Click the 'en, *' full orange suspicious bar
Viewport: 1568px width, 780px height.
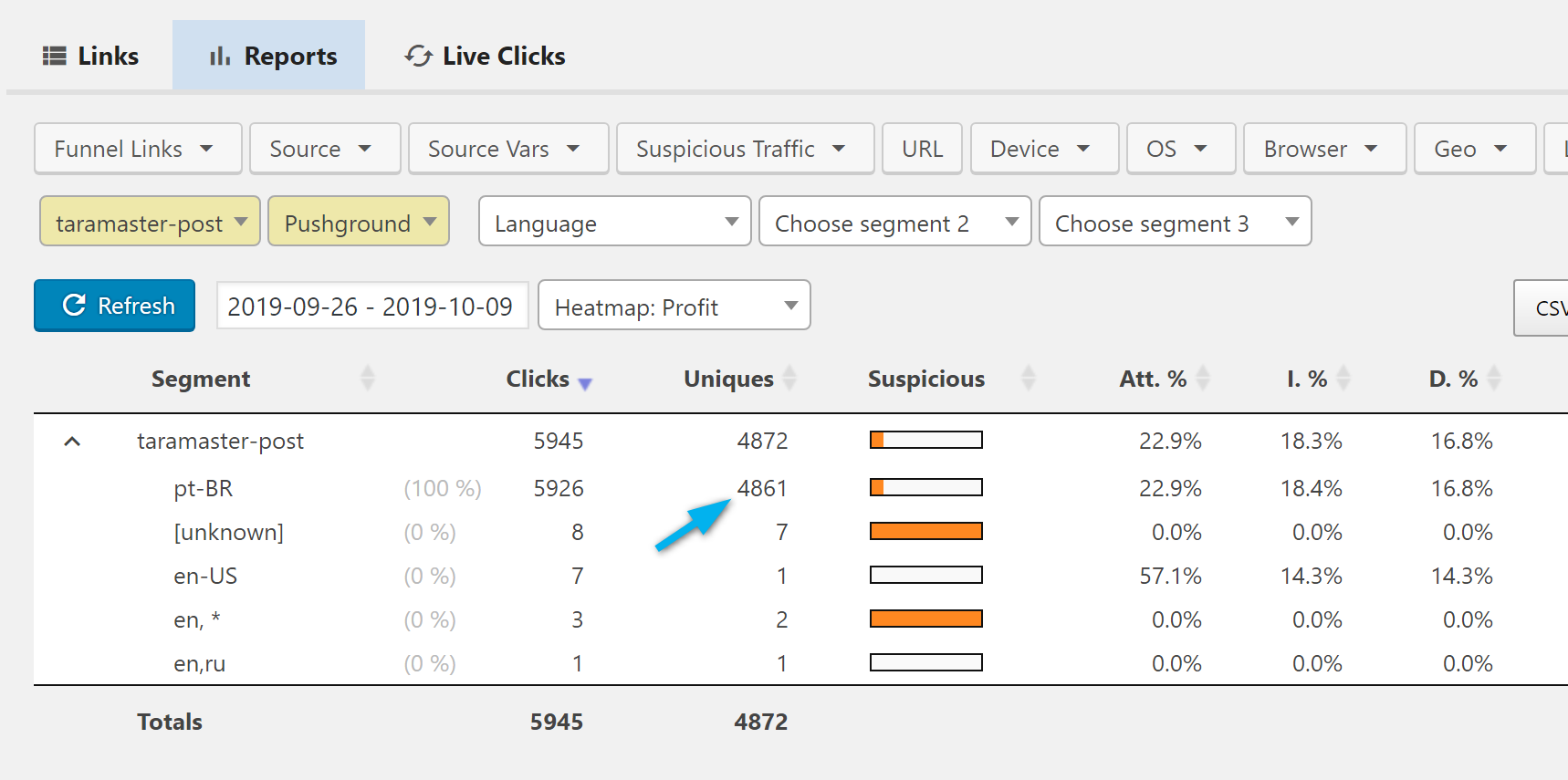[x=926, y=619]
